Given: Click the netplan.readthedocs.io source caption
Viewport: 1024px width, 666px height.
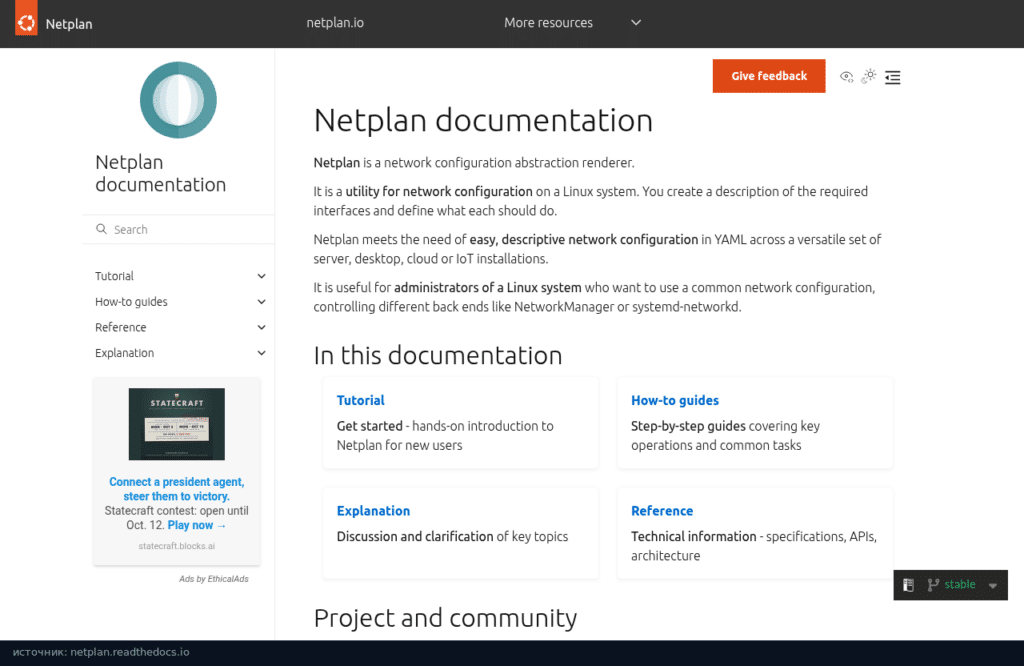Looking at the screenshot, I should 101,652.
